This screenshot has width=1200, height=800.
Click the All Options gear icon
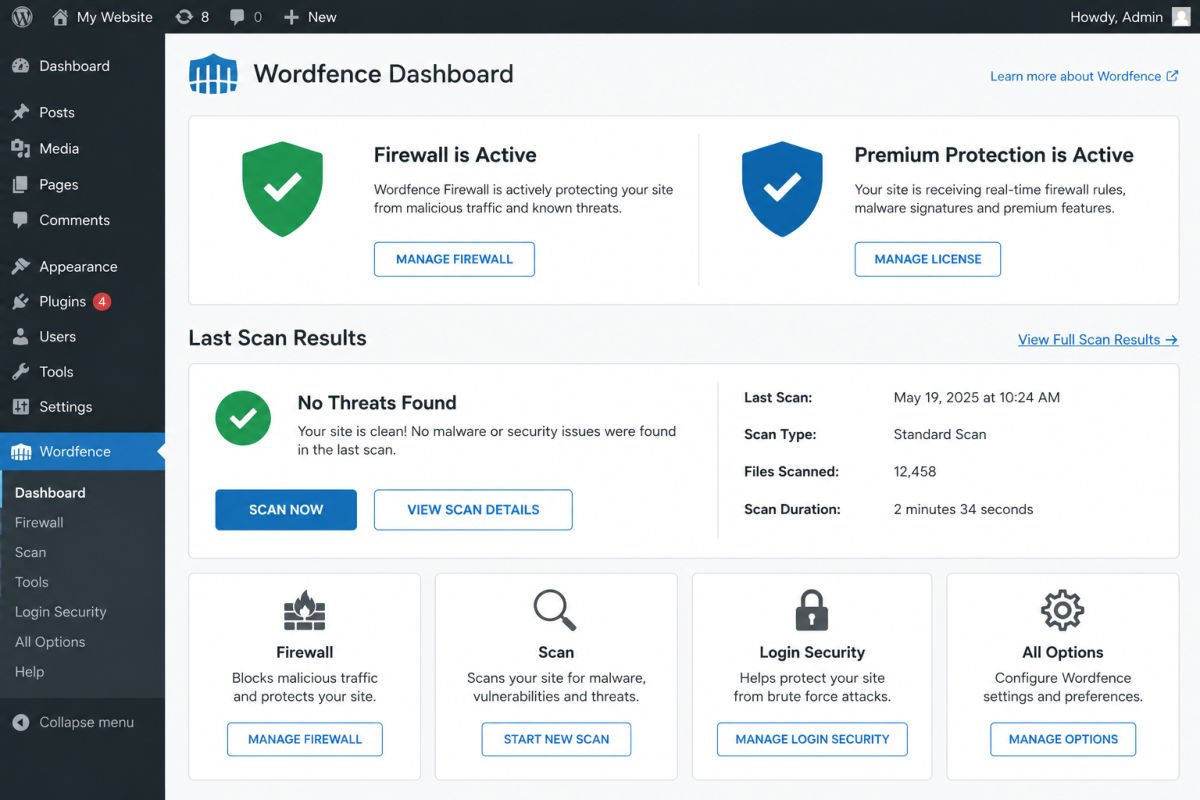(x=1062, y=610)
